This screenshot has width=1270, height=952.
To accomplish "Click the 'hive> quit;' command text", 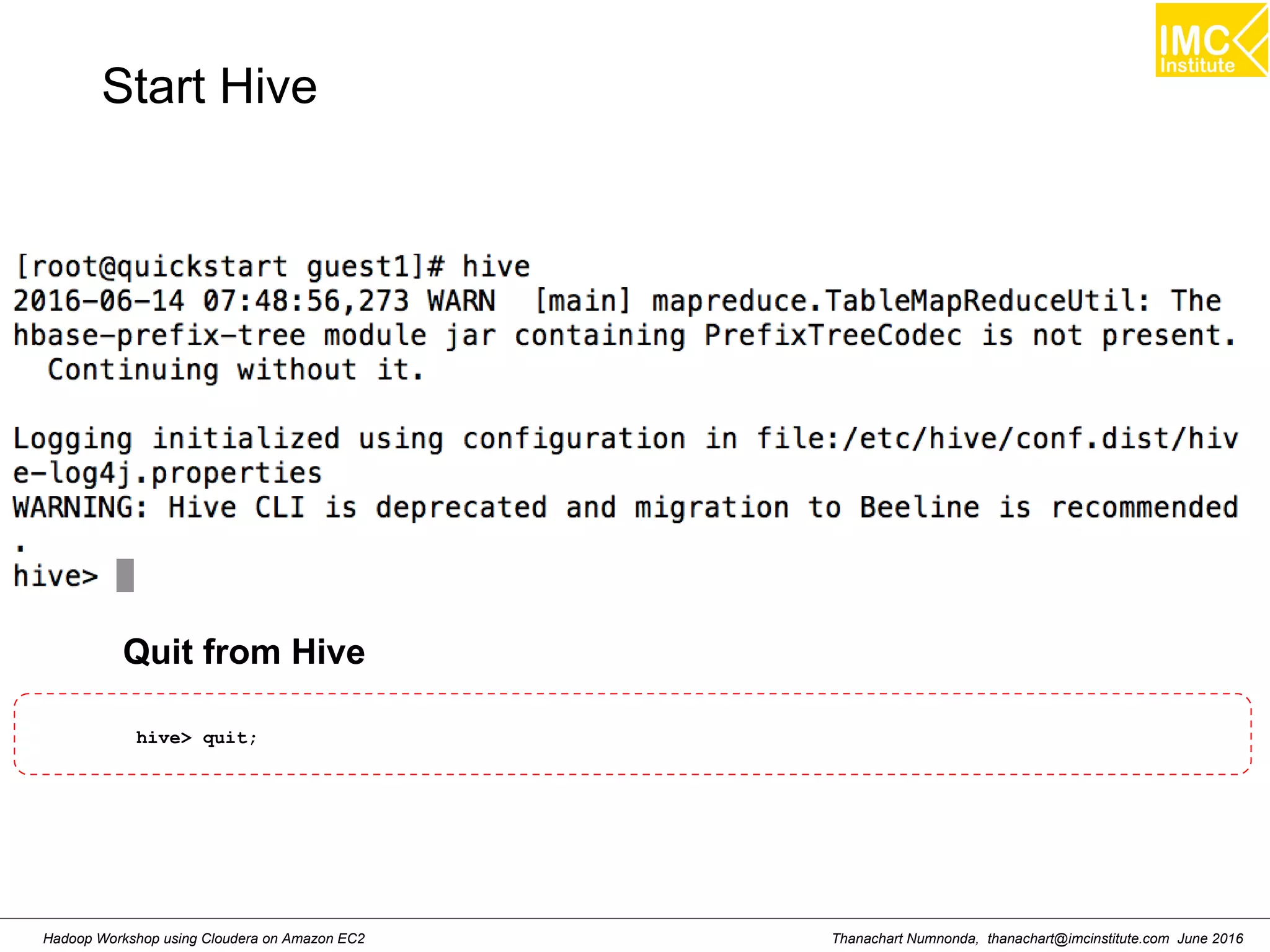I will click(196, 738).
